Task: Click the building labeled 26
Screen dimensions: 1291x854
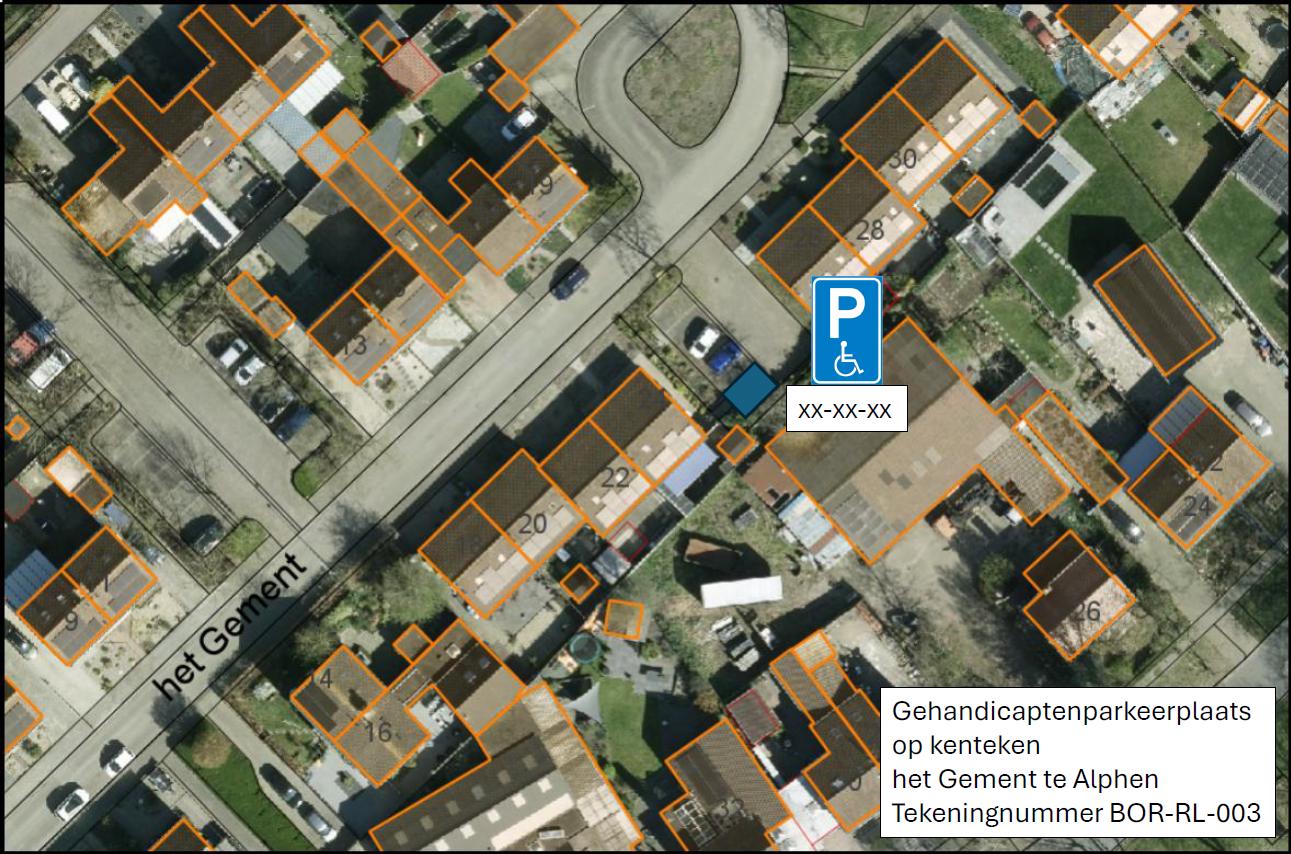Action: pos(1086,611)
